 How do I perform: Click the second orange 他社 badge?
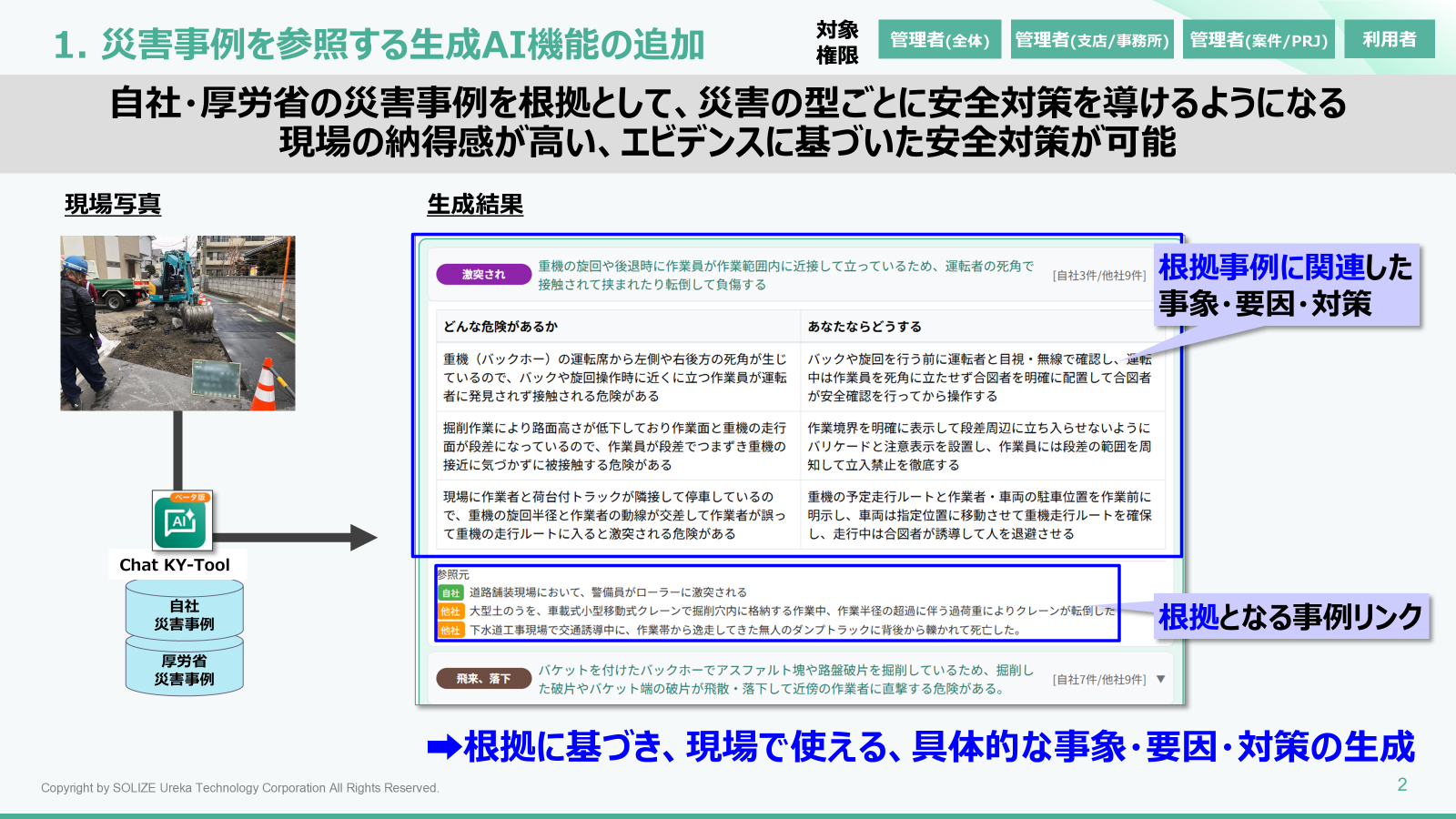click(451, 631)
